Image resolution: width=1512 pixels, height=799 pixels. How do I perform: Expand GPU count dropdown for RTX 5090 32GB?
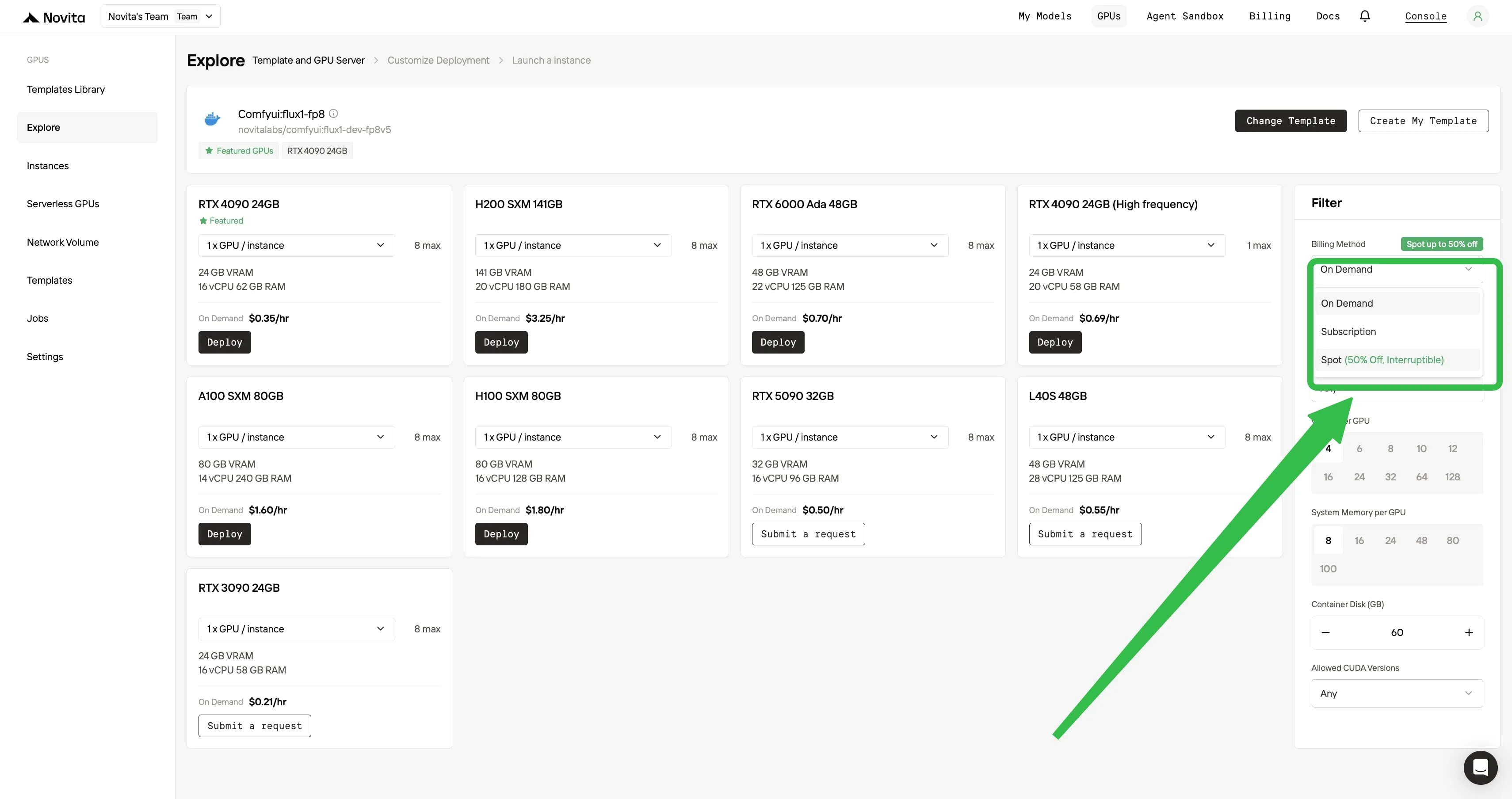[x=850, y=437]
